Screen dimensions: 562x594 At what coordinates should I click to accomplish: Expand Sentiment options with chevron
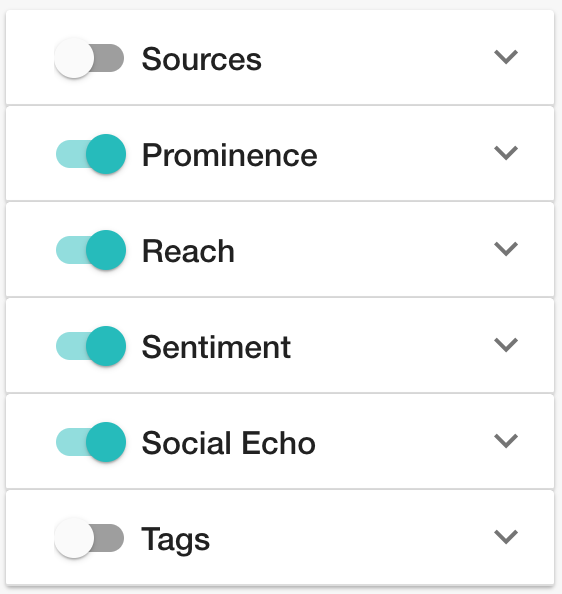click(x=506, y=345)
